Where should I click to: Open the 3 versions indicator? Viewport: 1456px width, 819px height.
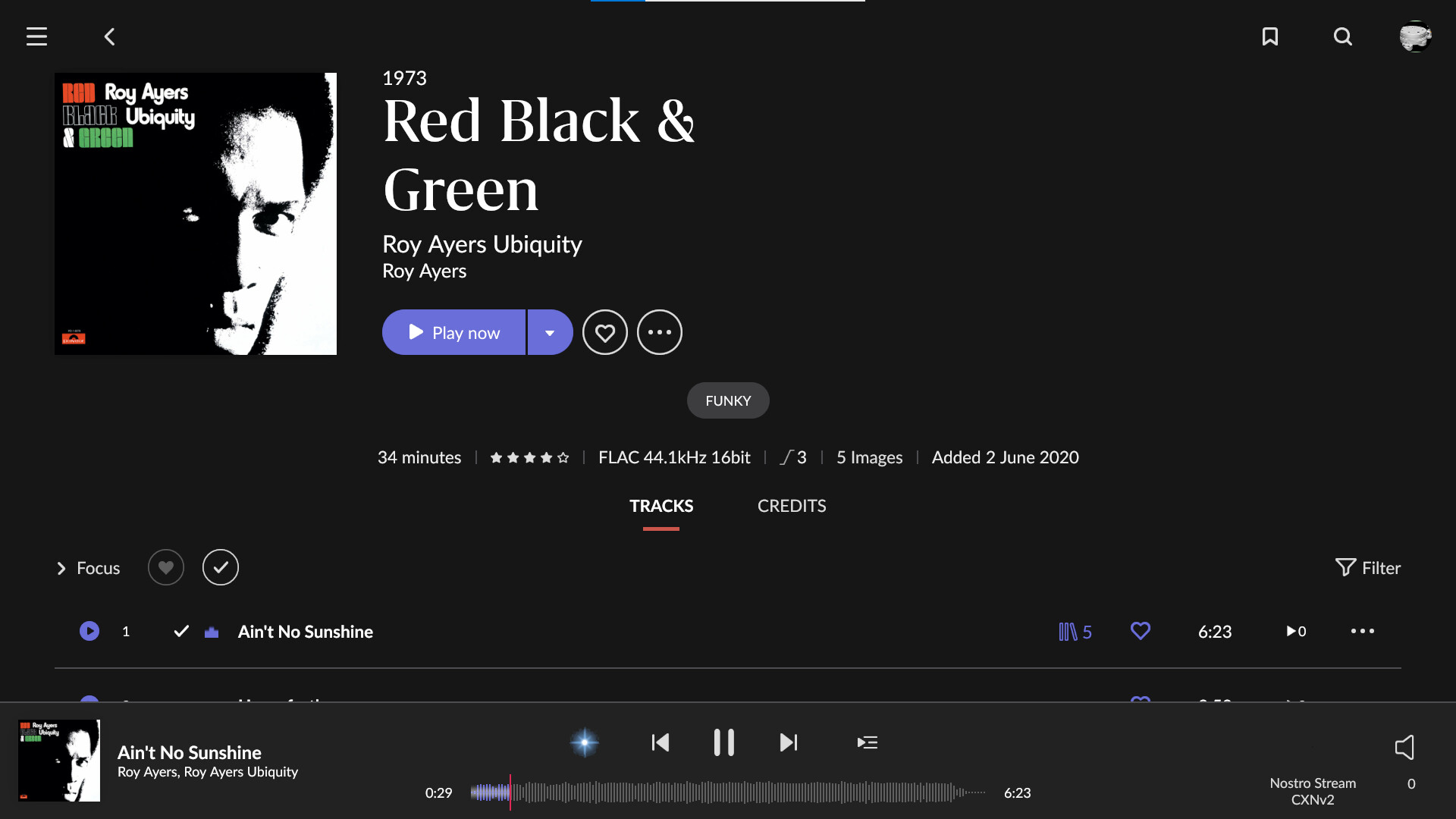(x=793, y=457)
